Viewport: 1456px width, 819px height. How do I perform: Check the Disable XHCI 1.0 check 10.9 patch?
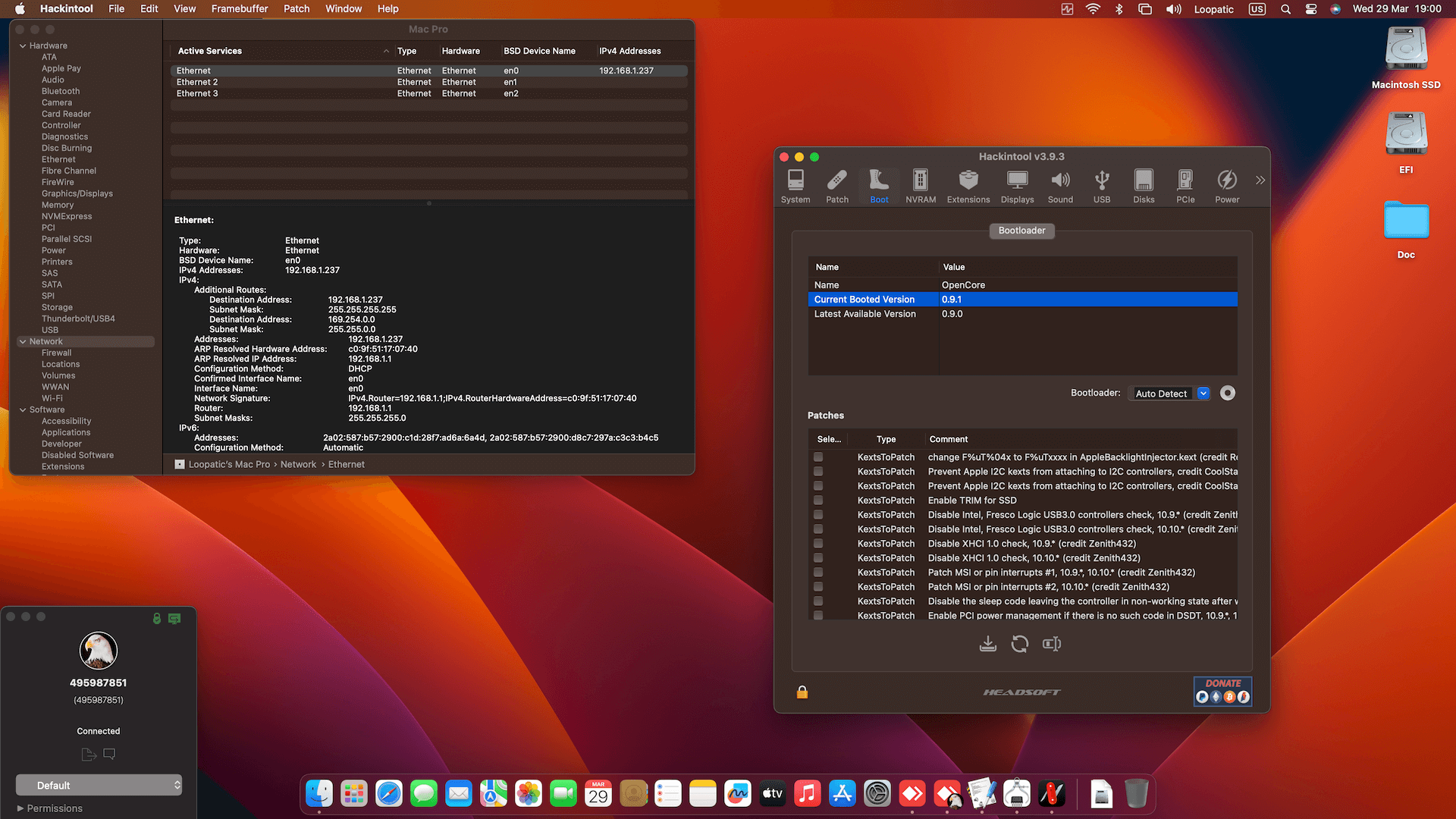817,543
